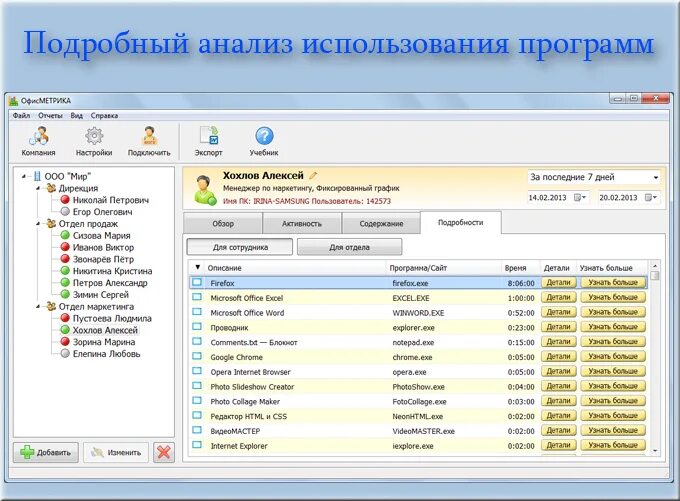Switch to the Содержание tab

[x=381, y=223]
